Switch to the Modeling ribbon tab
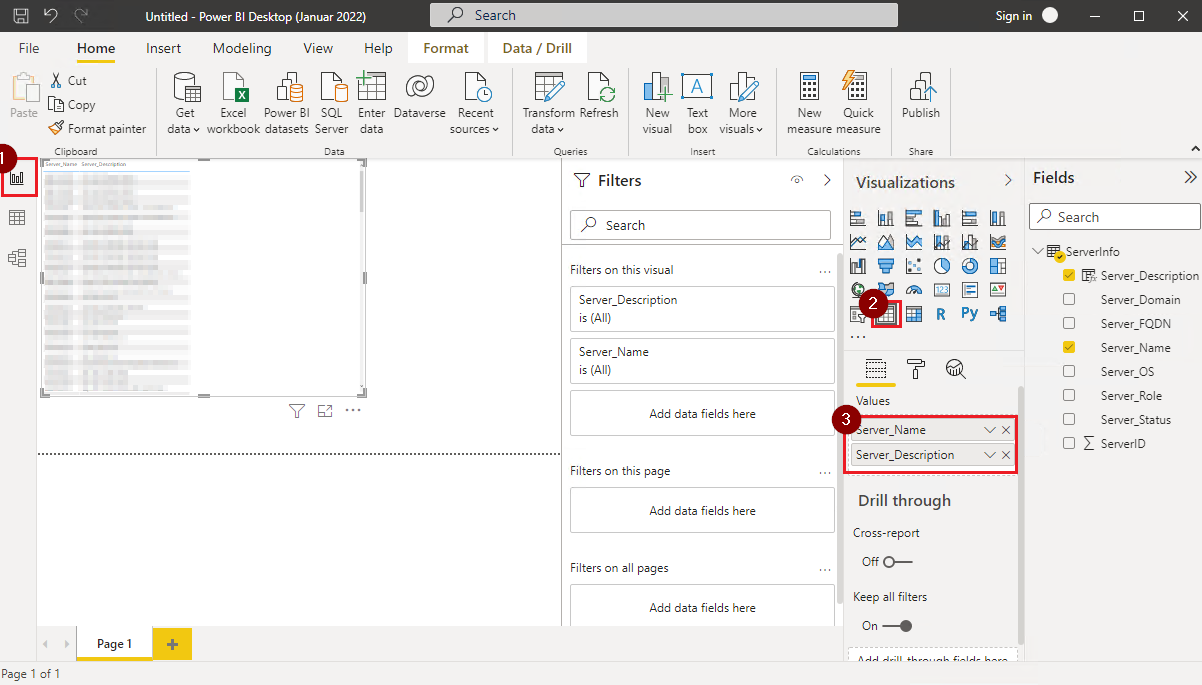1202x685 pixels. pos(242,48)
